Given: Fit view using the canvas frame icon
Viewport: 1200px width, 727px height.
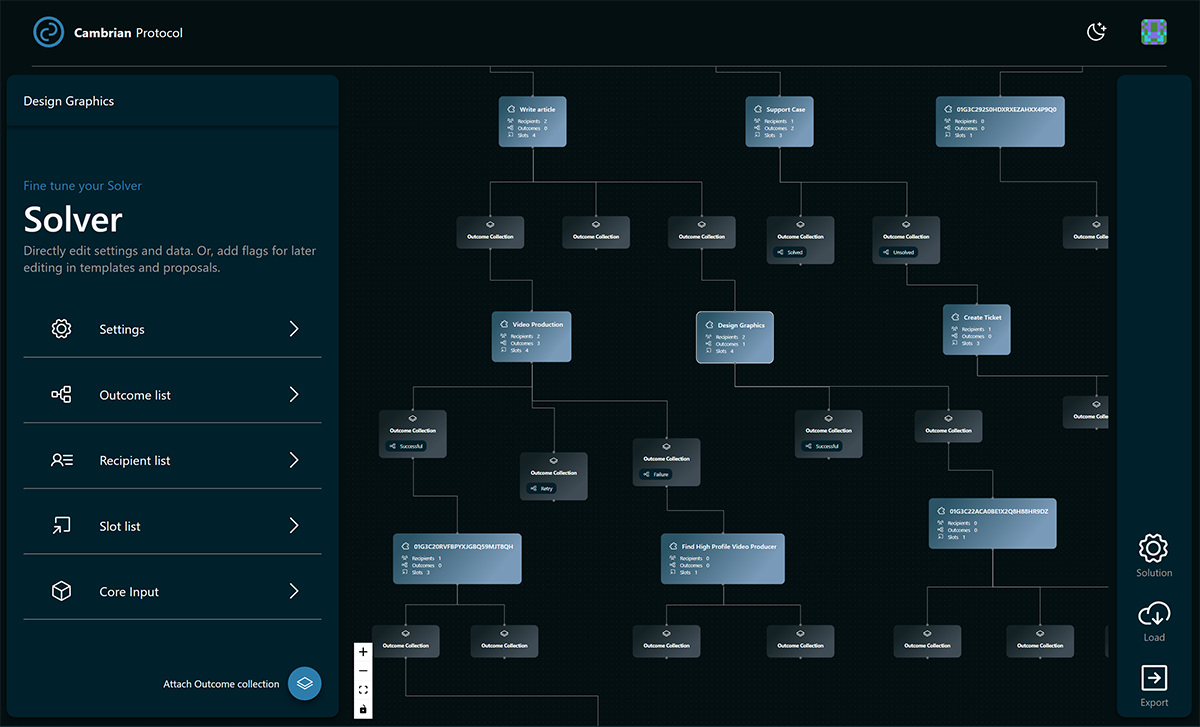Looking at the screenshot, I should pos(363,690).
